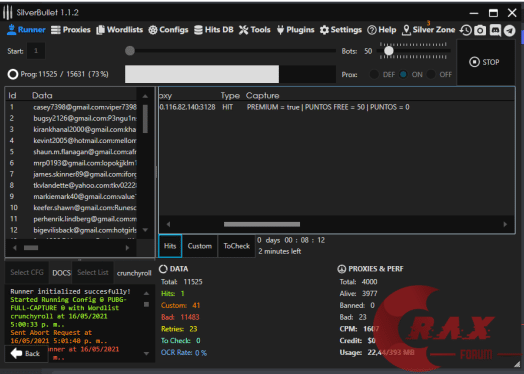Click the crunchyroll wordlist label

(134, 273)
